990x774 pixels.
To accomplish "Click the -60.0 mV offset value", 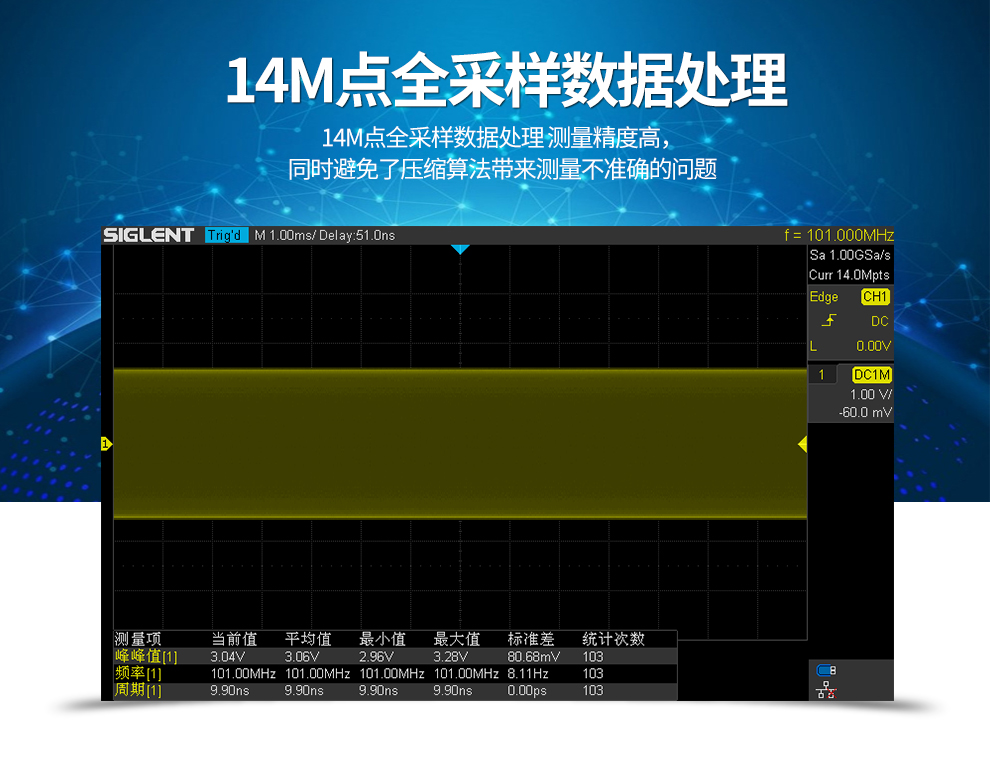I will (866, 412).
